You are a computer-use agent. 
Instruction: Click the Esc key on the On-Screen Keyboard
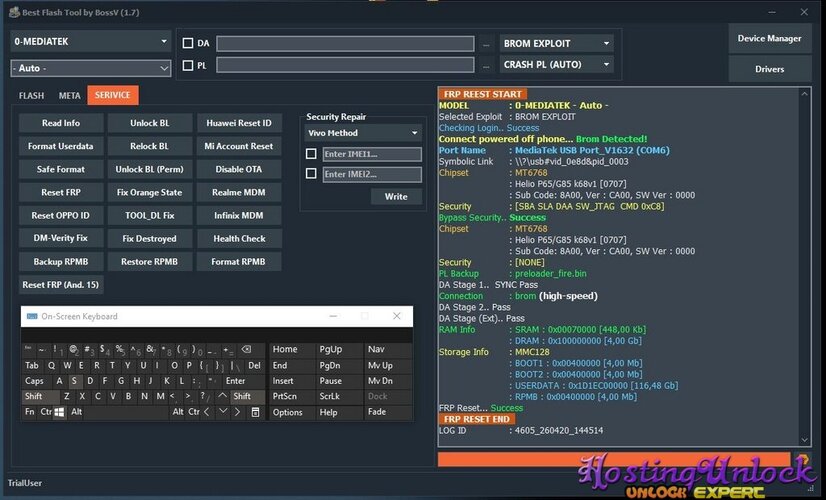pyautogui.click(x=28, y=349)
